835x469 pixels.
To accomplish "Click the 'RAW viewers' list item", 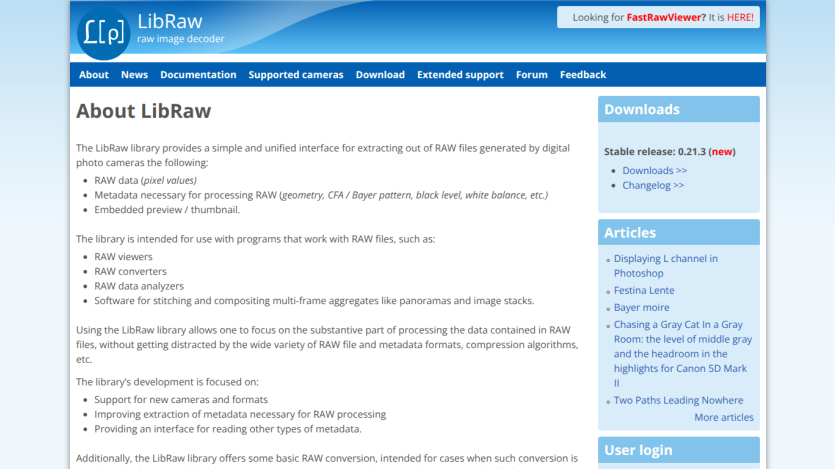I will pyautogui.click(x=123, y=257).
